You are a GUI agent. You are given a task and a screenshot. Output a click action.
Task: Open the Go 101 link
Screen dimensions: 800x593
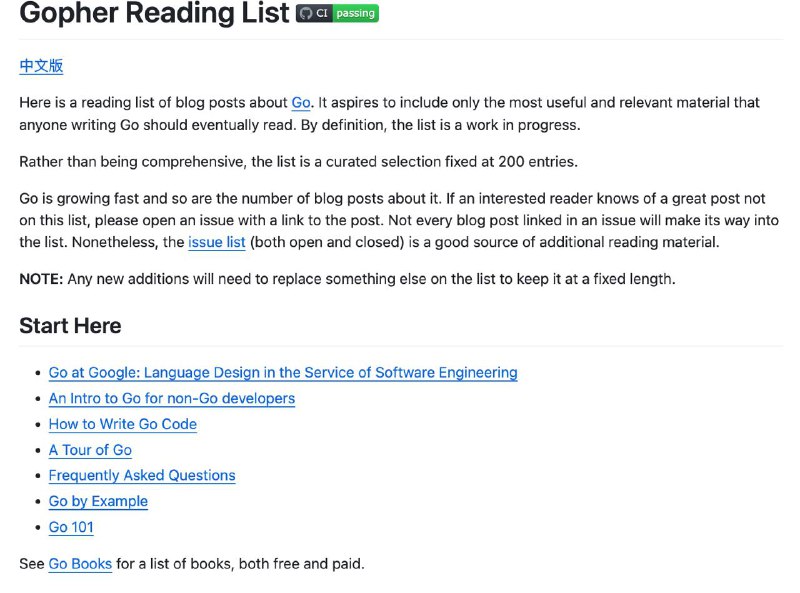click(x=71, y=527)
